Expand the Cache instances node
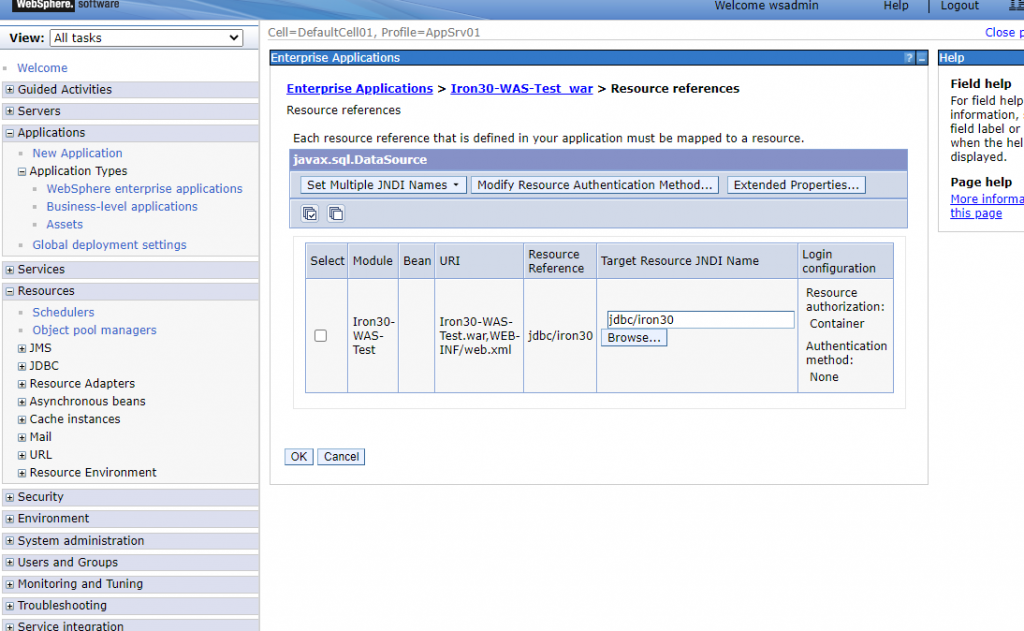Screen dimensions: 1024x631 tap(22, 419)
